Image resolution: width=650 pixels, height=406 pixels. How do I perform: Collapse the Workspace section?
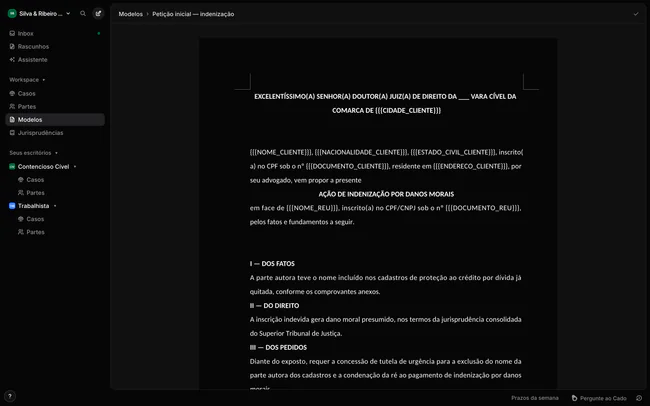(x=27, y=80)
